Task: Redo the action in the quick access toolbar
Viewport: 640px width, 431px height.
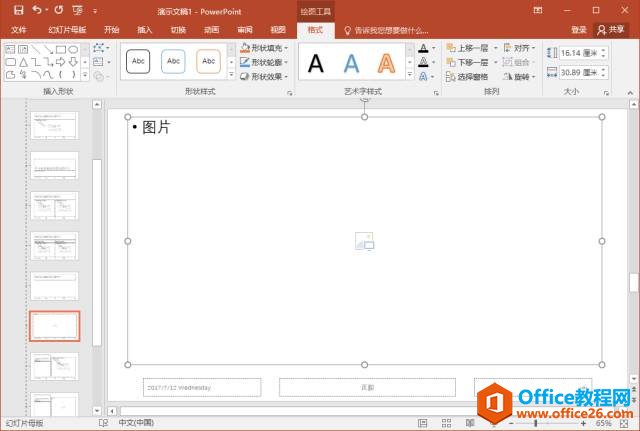Action: click(x=59, y=10)
